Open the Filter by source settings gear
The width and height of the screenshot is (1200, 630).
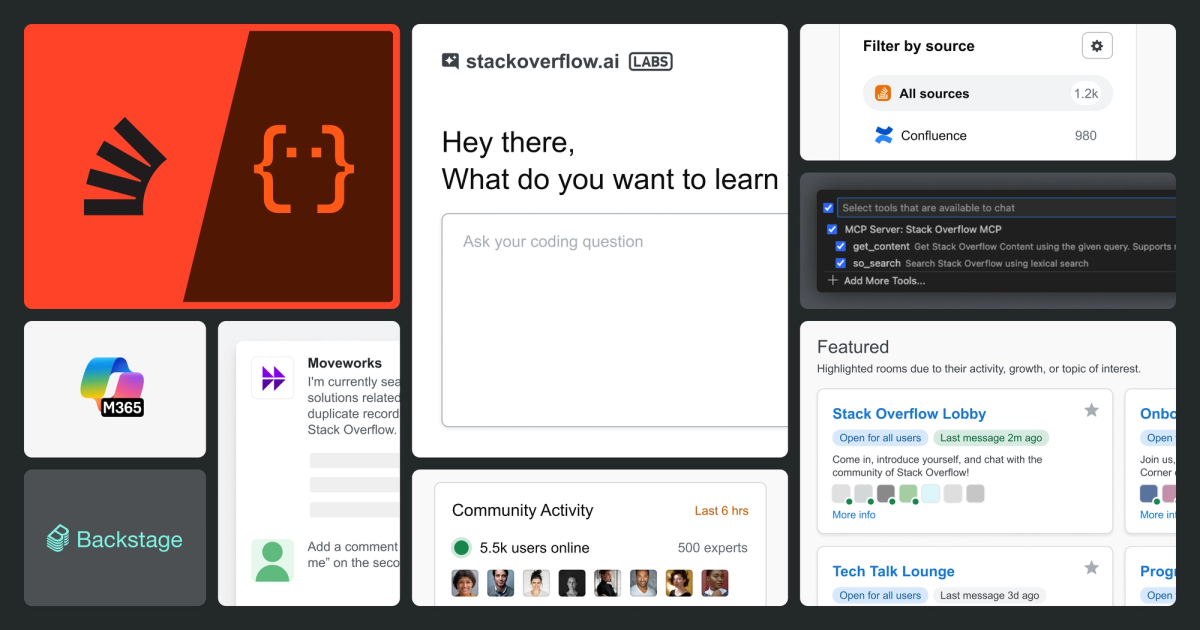(x=1097, y=45)
